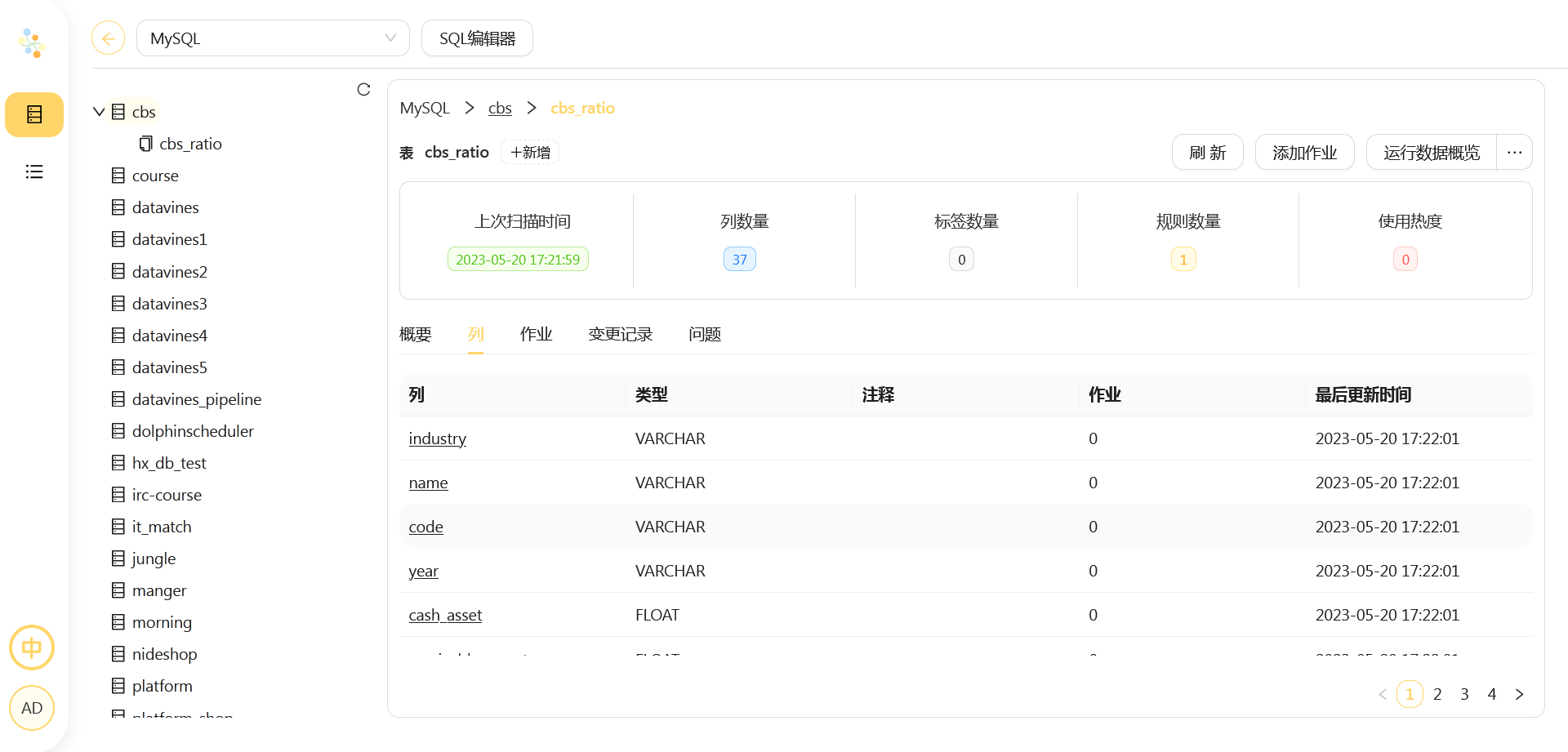Screen dimensions: 1568x752
Task: Open the year column link
Action: tap(423, 571)
